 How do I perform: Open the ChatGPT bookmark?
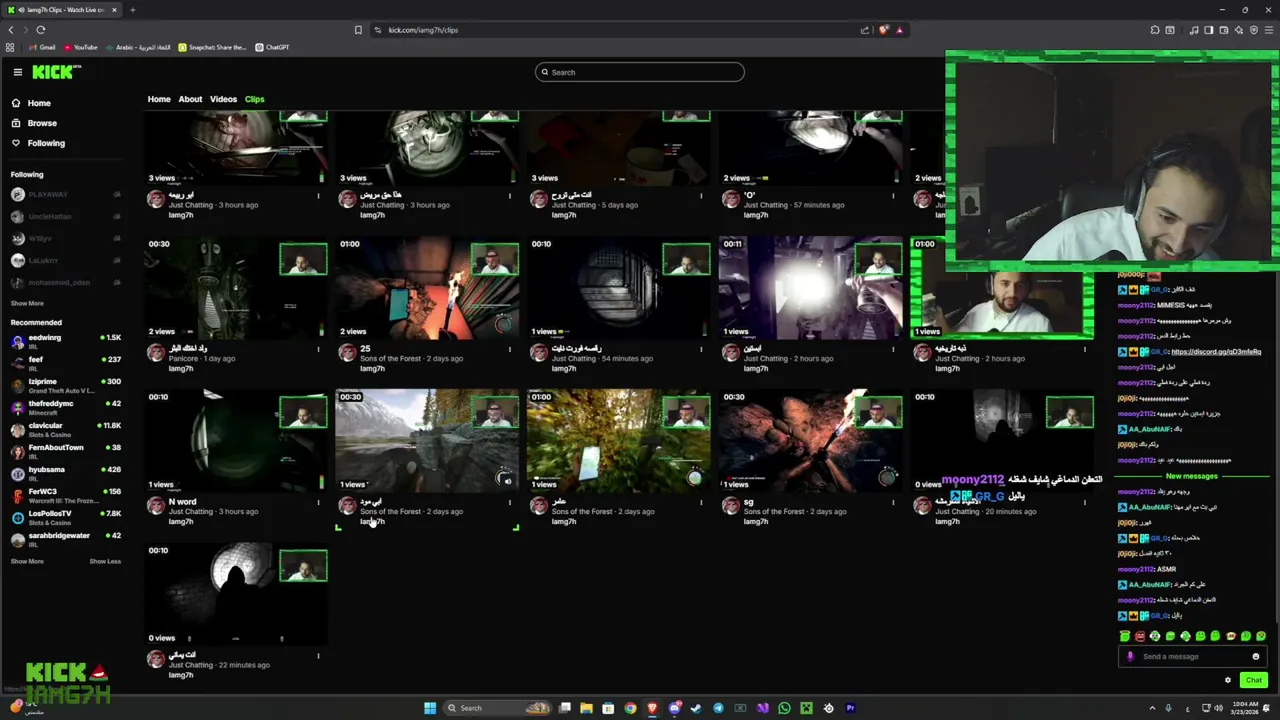(272, 47)
